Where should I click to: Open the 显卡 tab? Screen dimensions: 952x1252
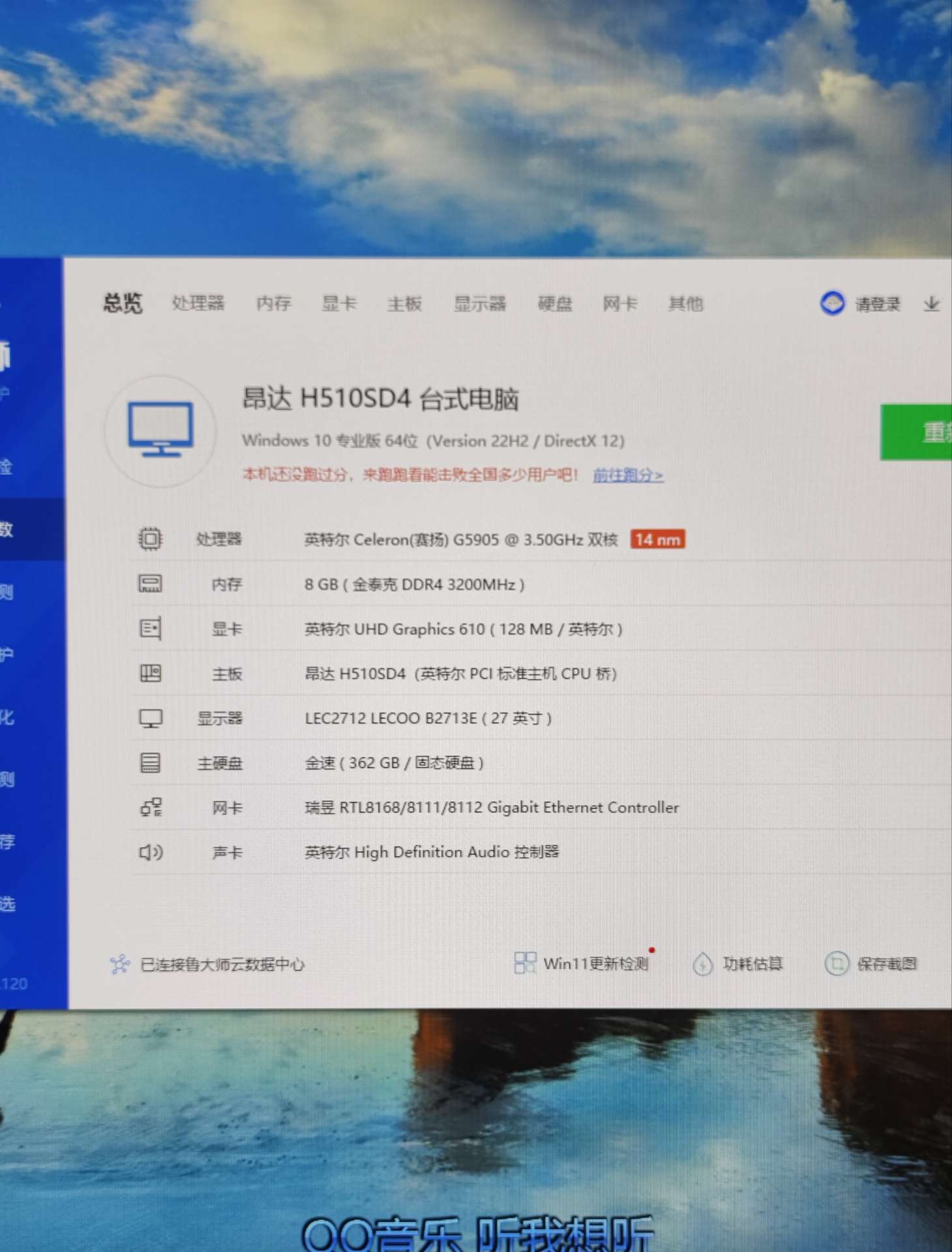(x=339, y=303)
